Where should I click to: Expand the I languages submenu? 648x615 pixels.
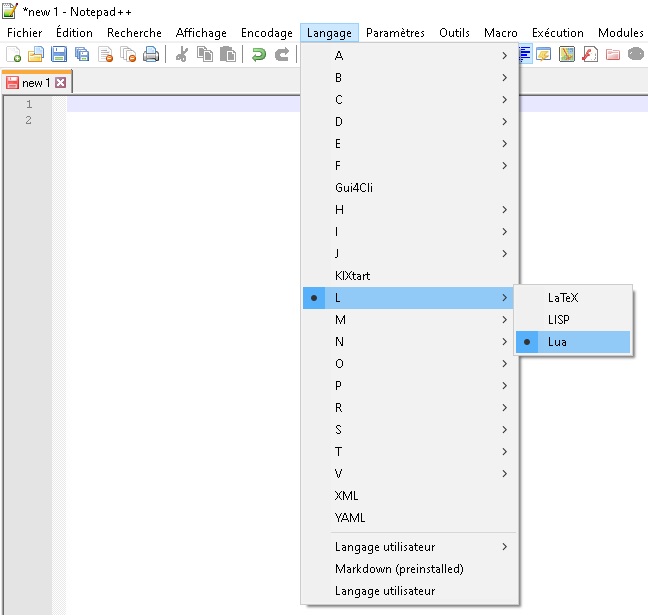410,231
